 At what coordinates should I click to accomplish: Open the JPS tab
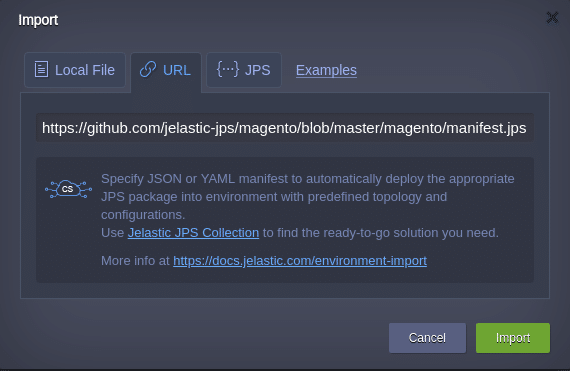[244, 70]
